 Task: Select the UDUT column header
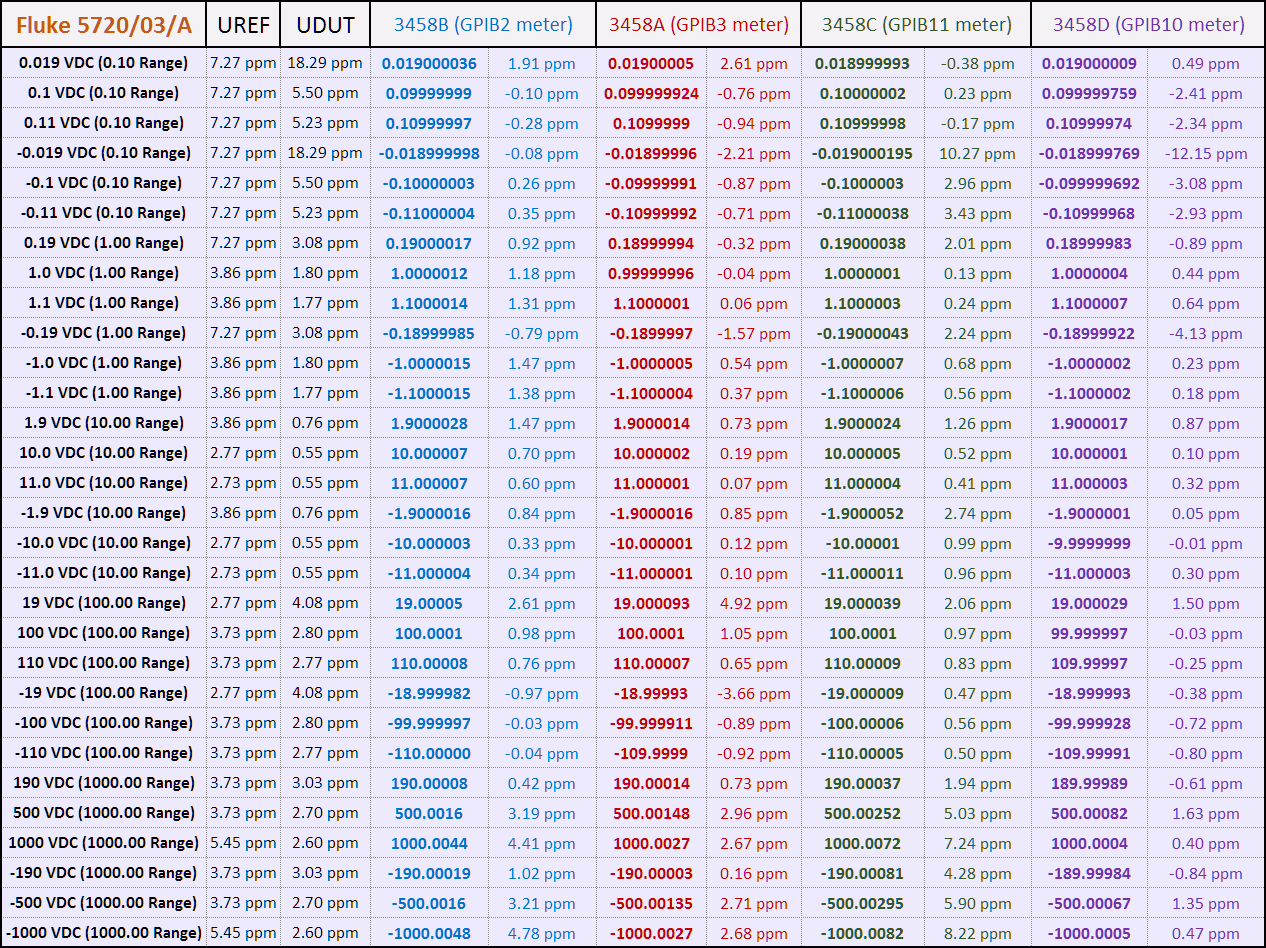[325, 24]
